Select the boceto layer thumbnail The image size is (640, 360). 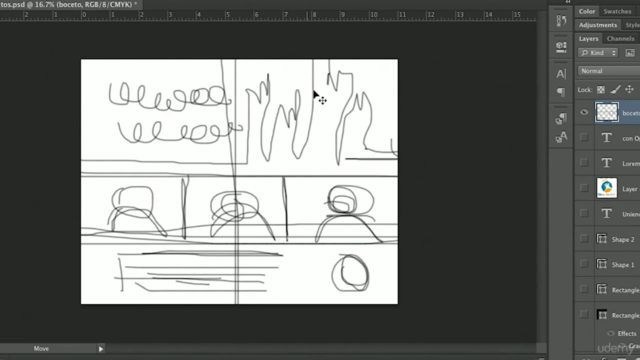607,112
